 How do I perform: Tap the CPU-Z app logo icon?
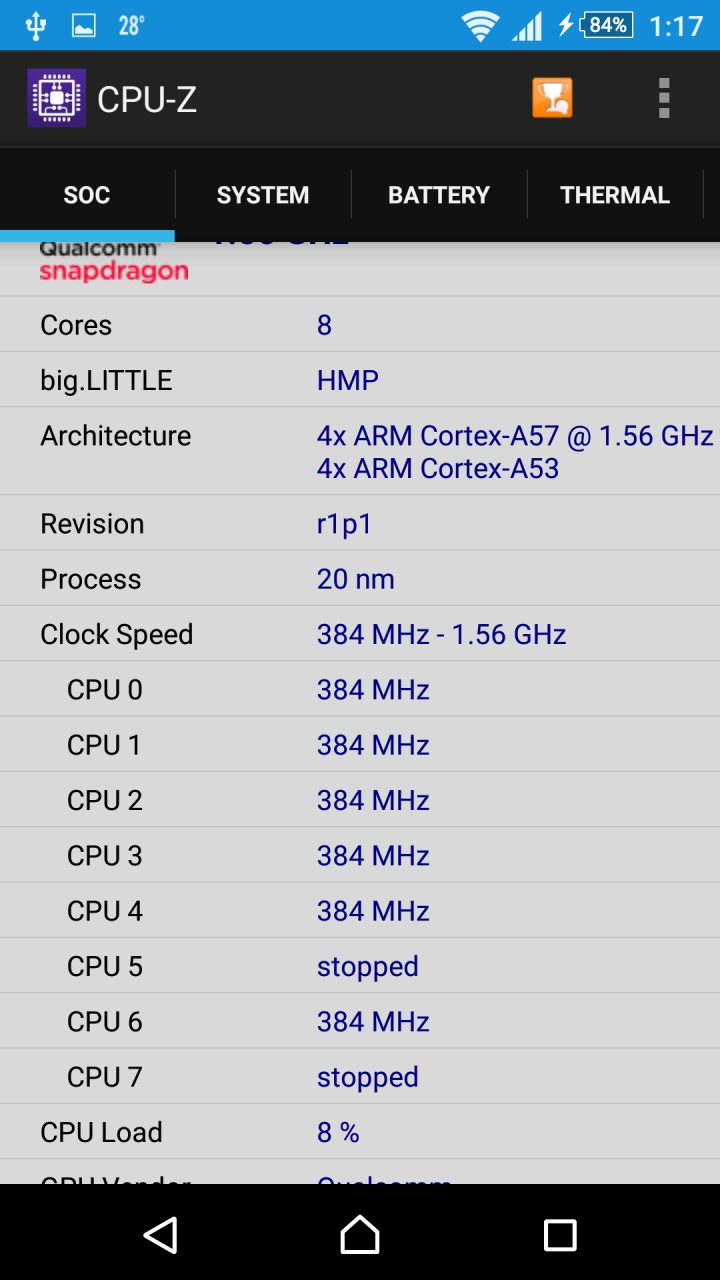(x=56, y=98)
